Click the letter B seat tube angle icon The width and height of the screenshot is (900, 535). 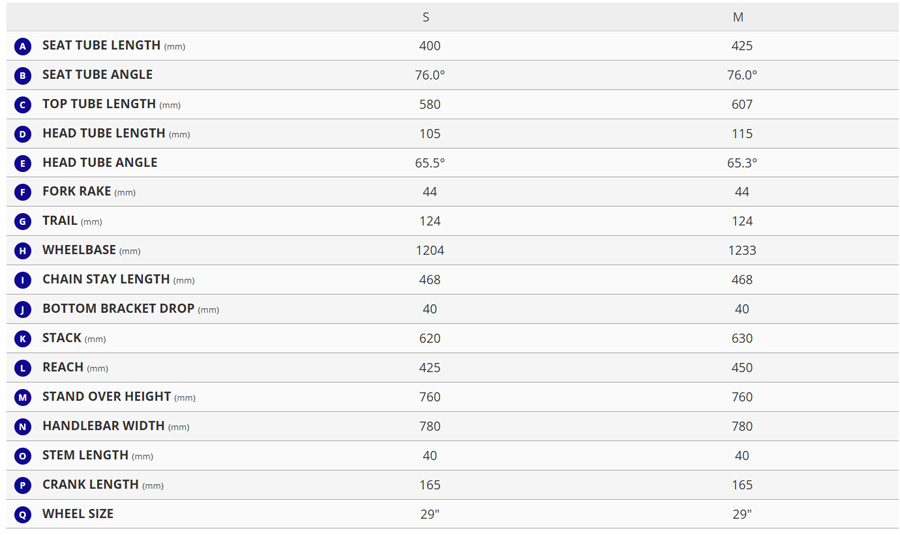(23, 75)
